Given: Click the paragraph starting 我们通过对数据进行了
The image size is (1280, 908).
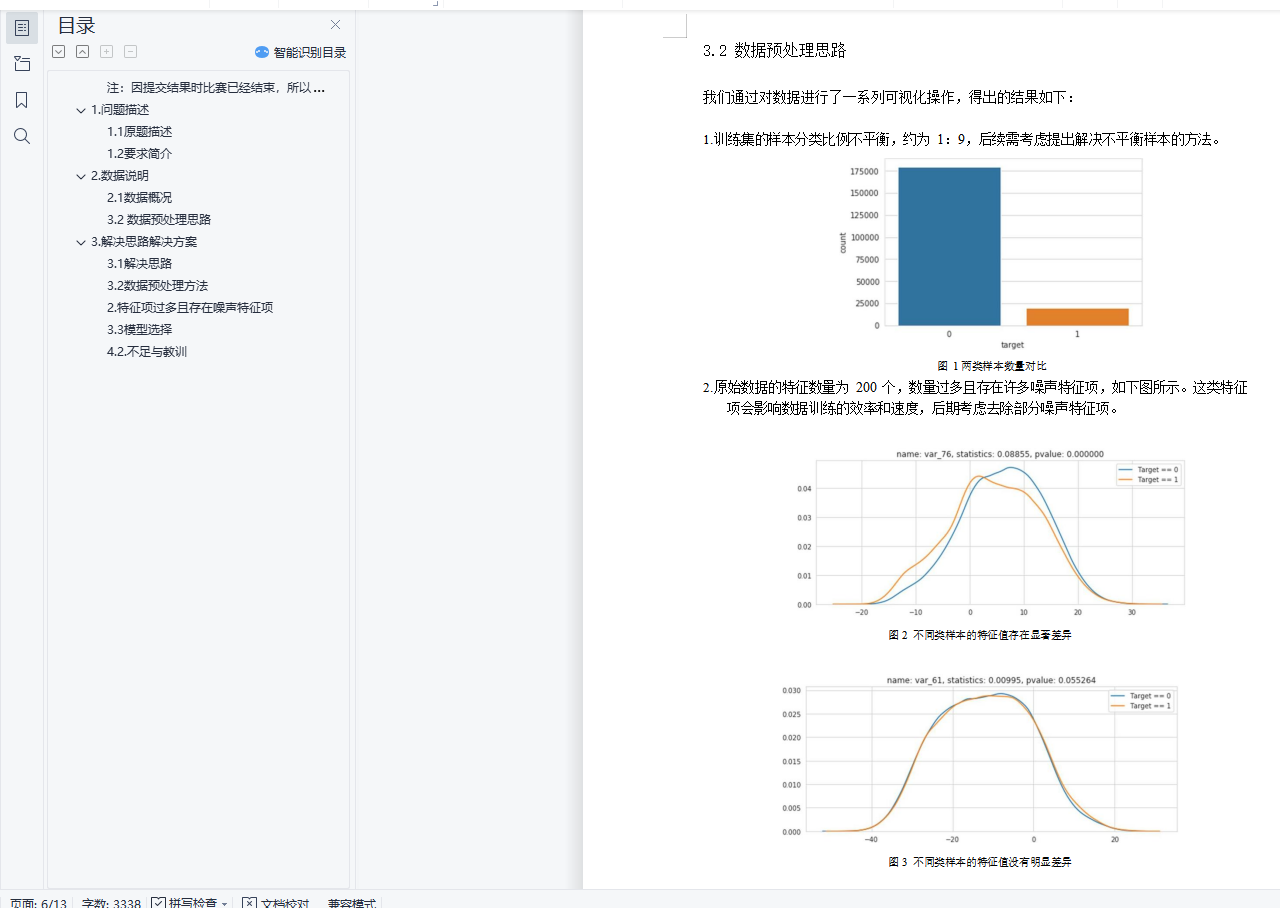Looking at the screenshot, I should click(890, 98).
